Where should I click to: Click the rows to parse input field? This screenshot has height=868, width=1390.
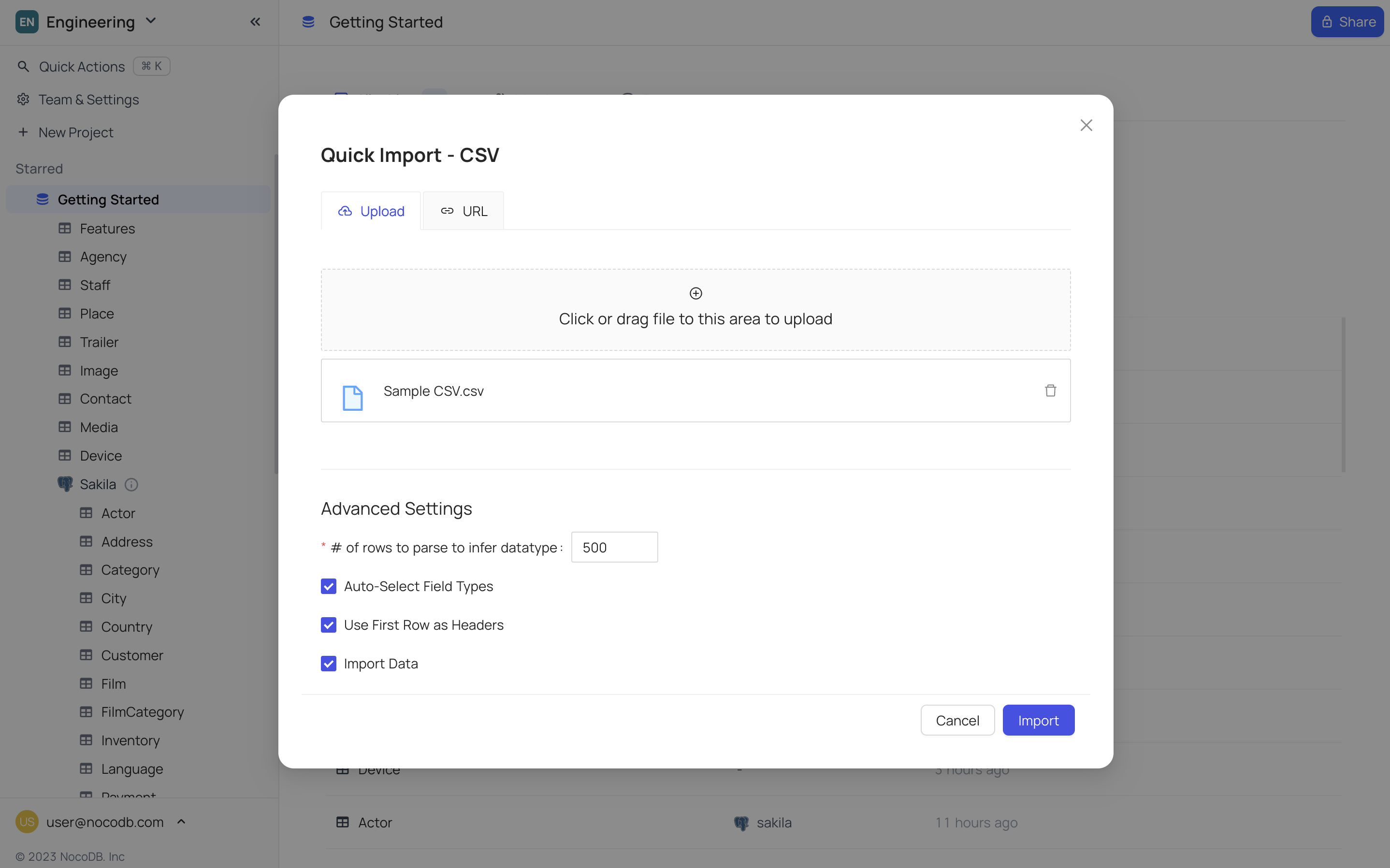614,547
